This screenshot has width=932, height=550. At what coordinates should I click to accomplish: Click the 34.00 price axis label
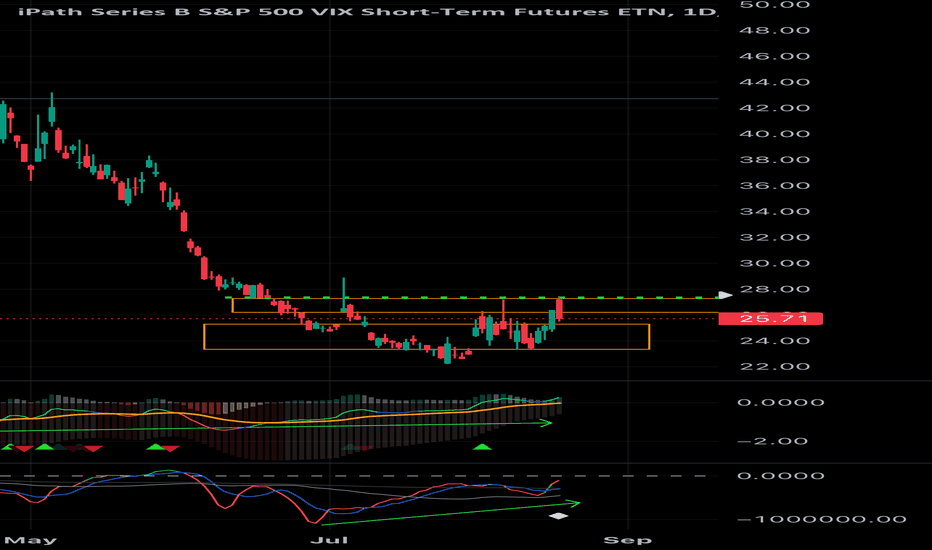coord(774,212)
